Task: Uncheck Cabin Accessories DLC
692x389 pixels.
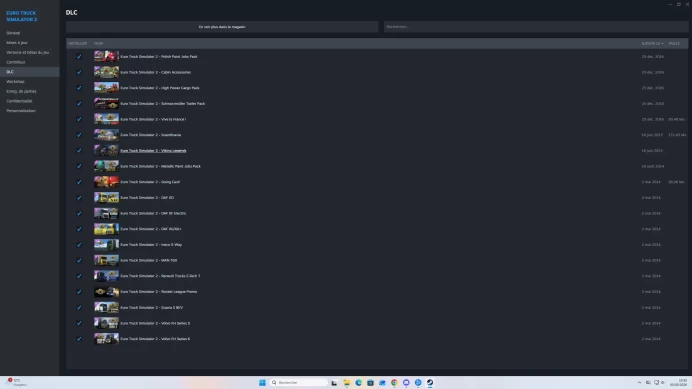Action: click(x=79, y=72)
